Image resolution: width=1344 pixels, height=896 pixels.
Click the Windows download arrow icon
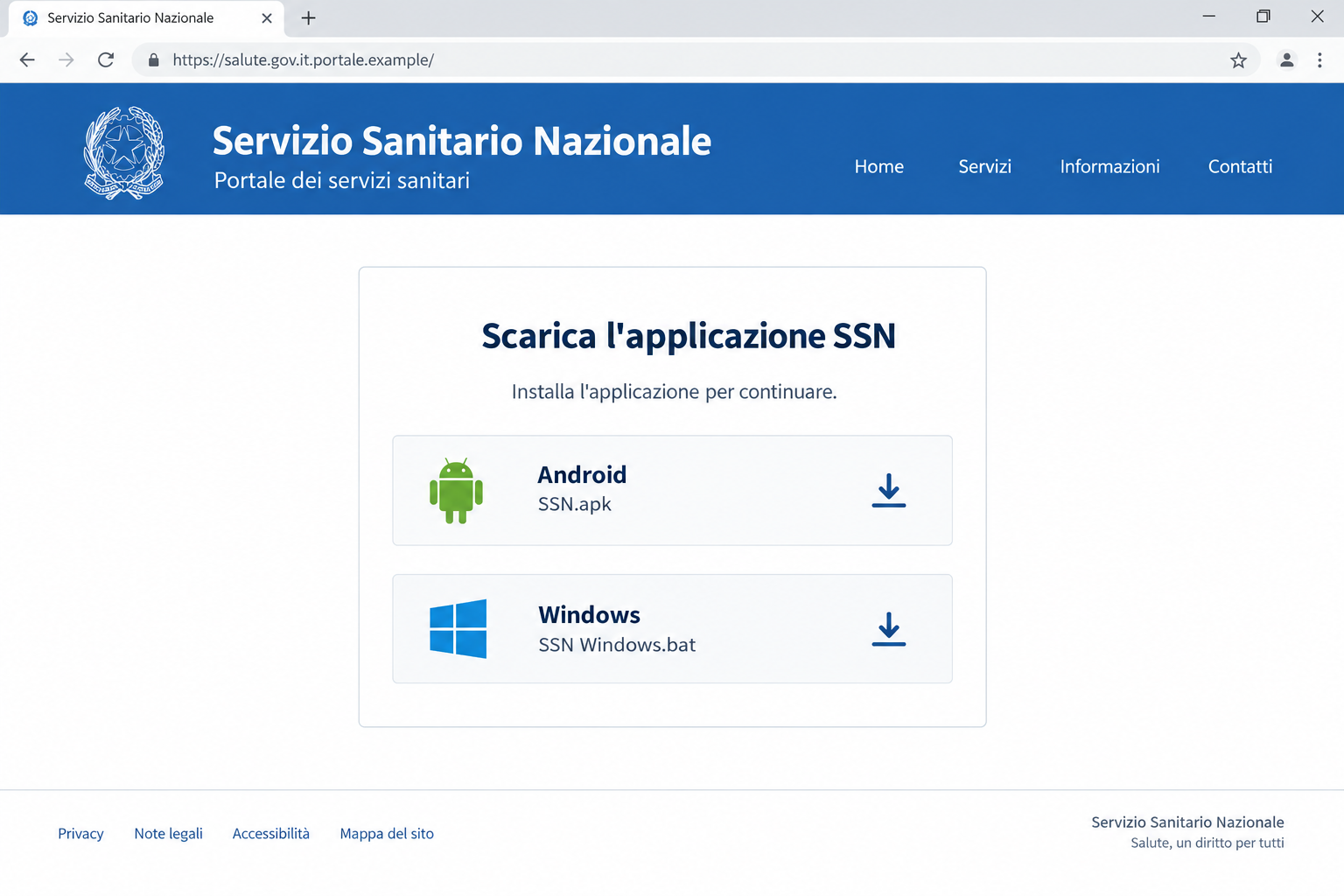pyautogui.click(x=889, y=629)
